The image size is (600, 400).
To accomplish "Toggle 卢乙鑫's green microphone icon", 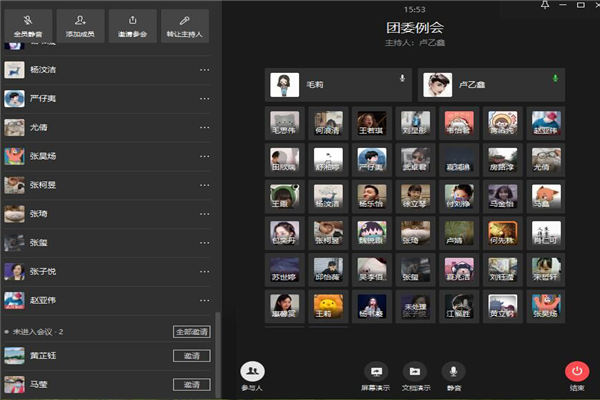I will click(x=555, y=78).
